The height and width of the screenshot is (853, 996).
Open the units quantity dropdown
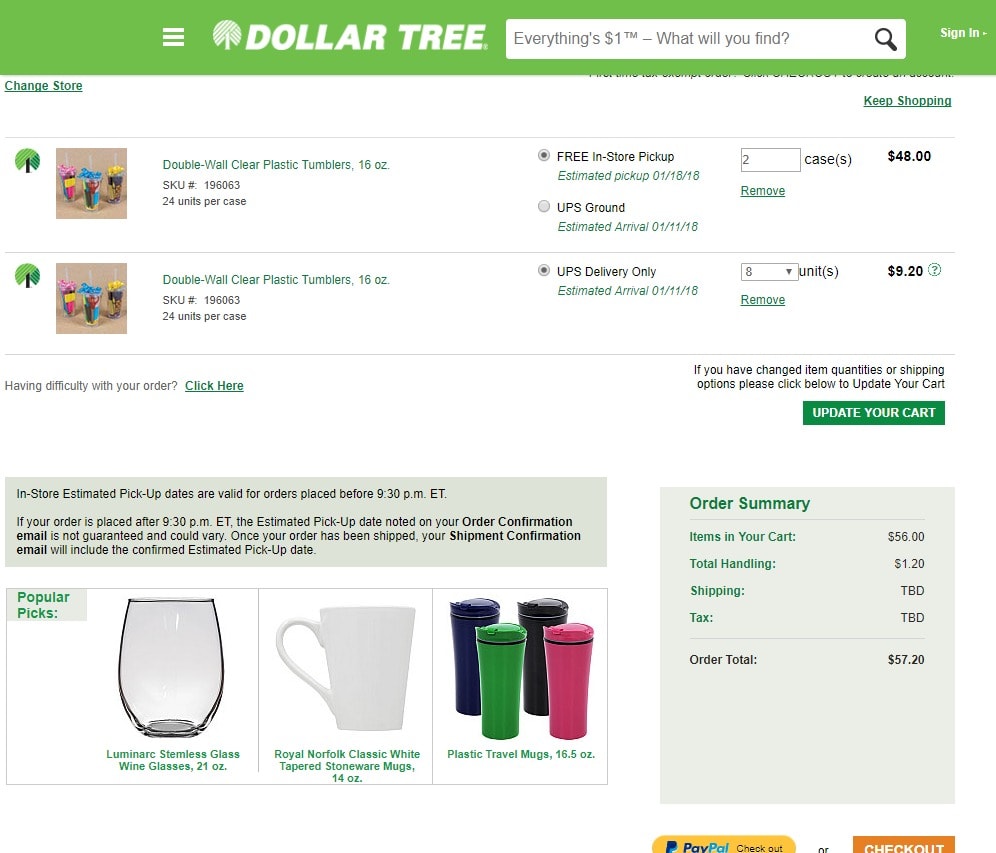(769, 272)
